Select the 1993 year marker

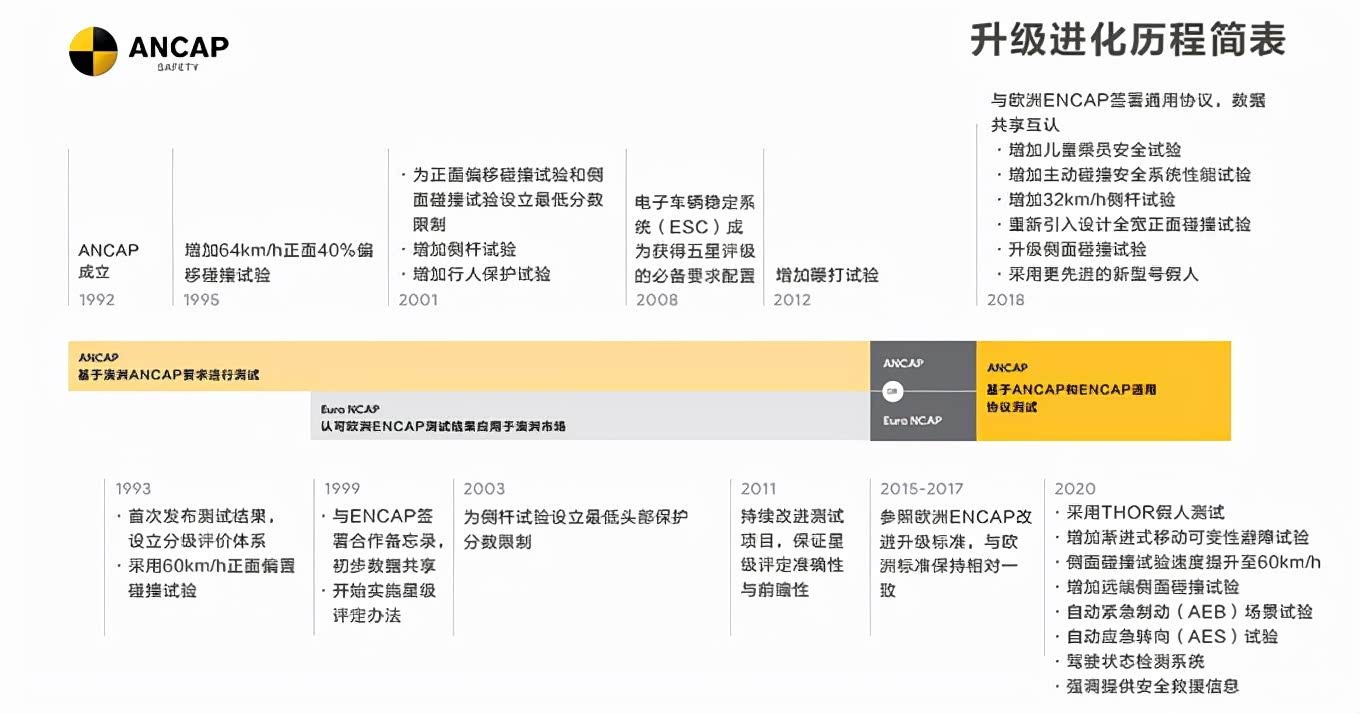click(x=133, y=489)
